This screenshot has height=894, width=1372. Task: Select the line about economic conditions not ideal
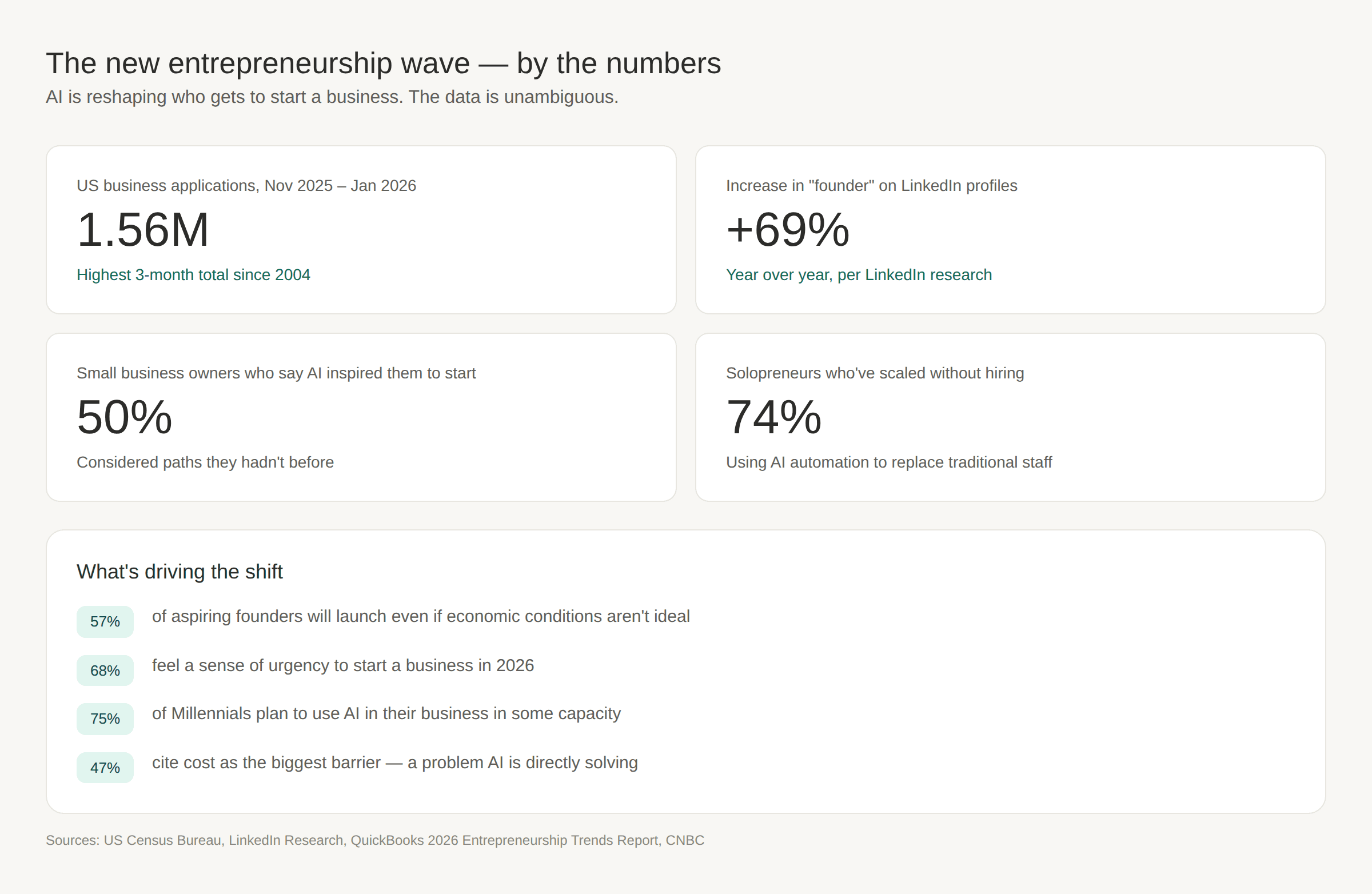[x=421, y=616]
